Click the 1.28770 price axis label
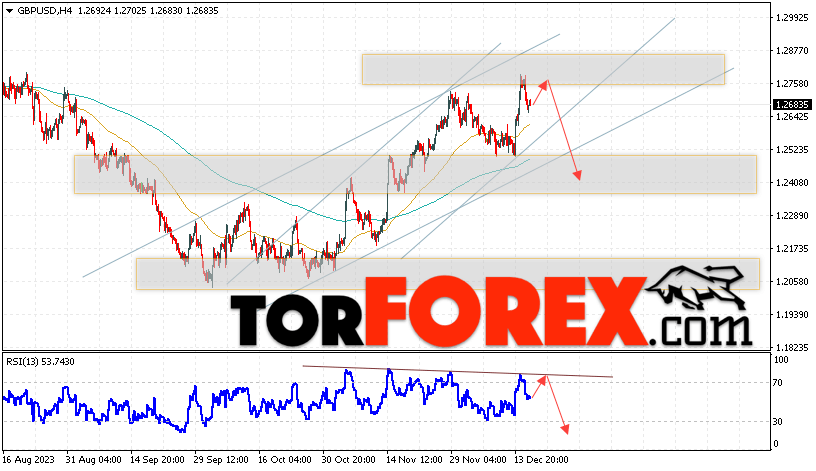 792,50
